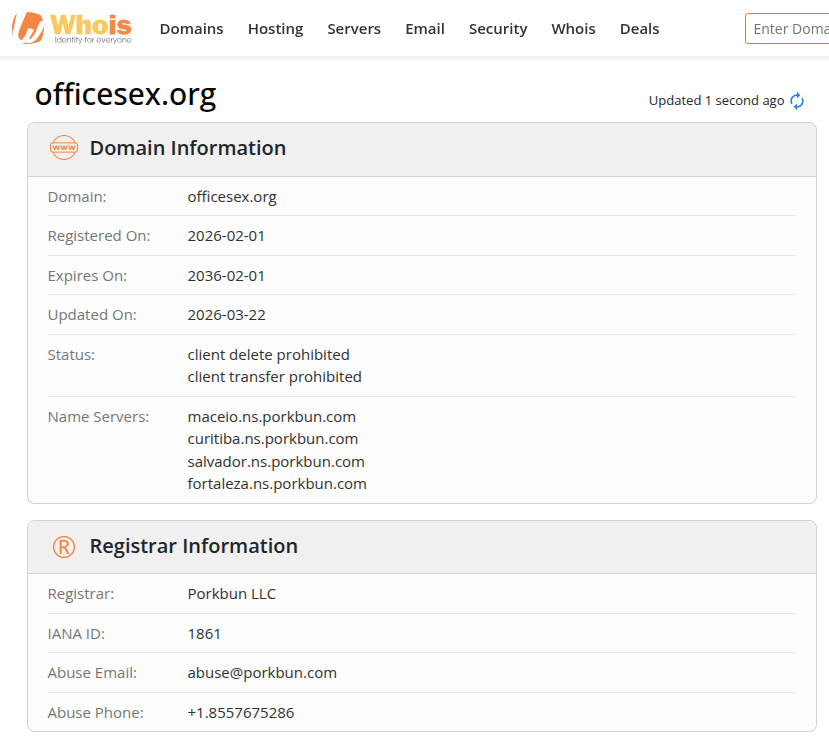Click the registered trademark icon in Registrar Information

click(63, 547)
